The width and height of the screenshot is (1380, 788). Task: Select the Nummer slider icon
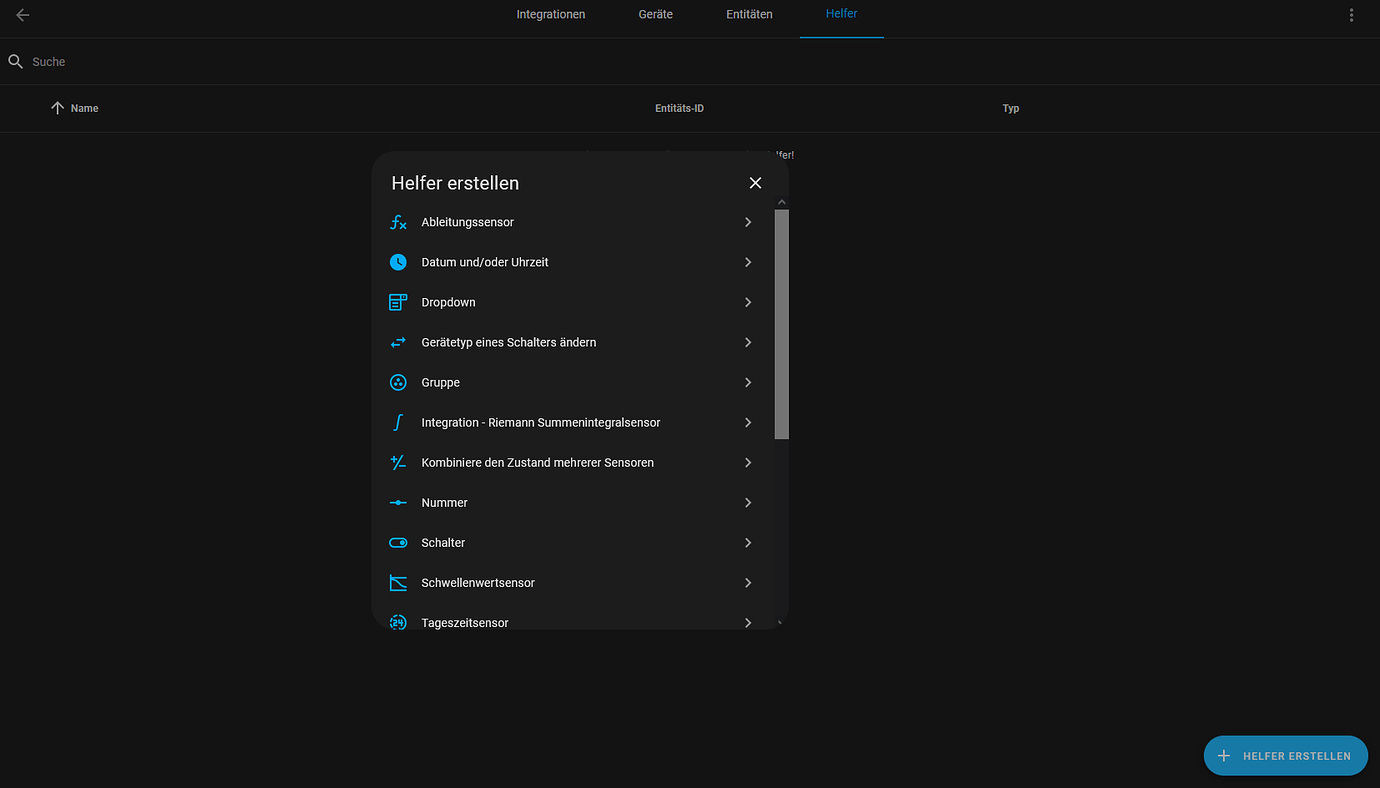[x=398, y=502]
